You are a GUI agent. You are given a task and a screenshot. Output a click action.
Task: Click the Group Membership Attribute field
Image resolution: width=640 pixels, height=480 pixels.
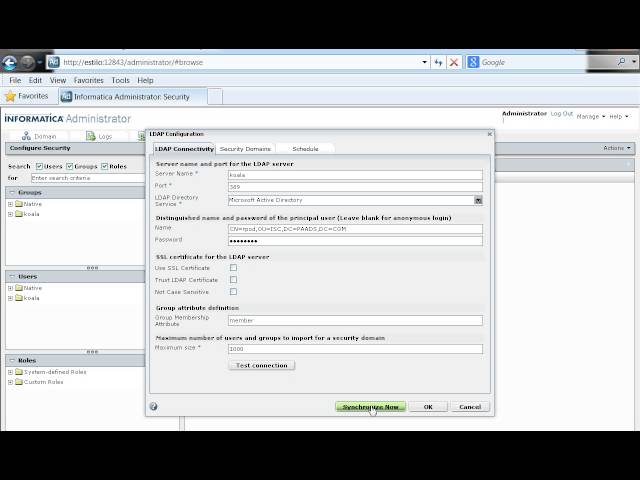(x=355, y=320)
